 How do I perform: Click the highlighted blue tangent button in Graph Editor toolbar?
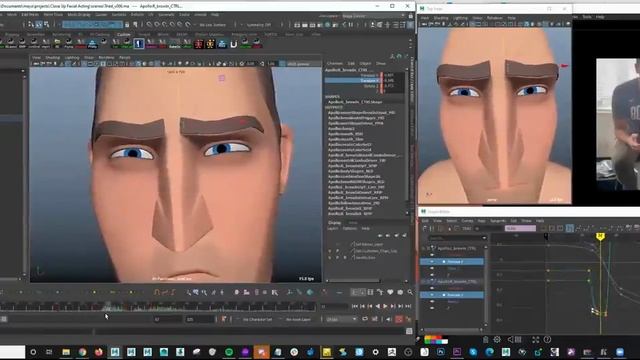coord(569,229)
